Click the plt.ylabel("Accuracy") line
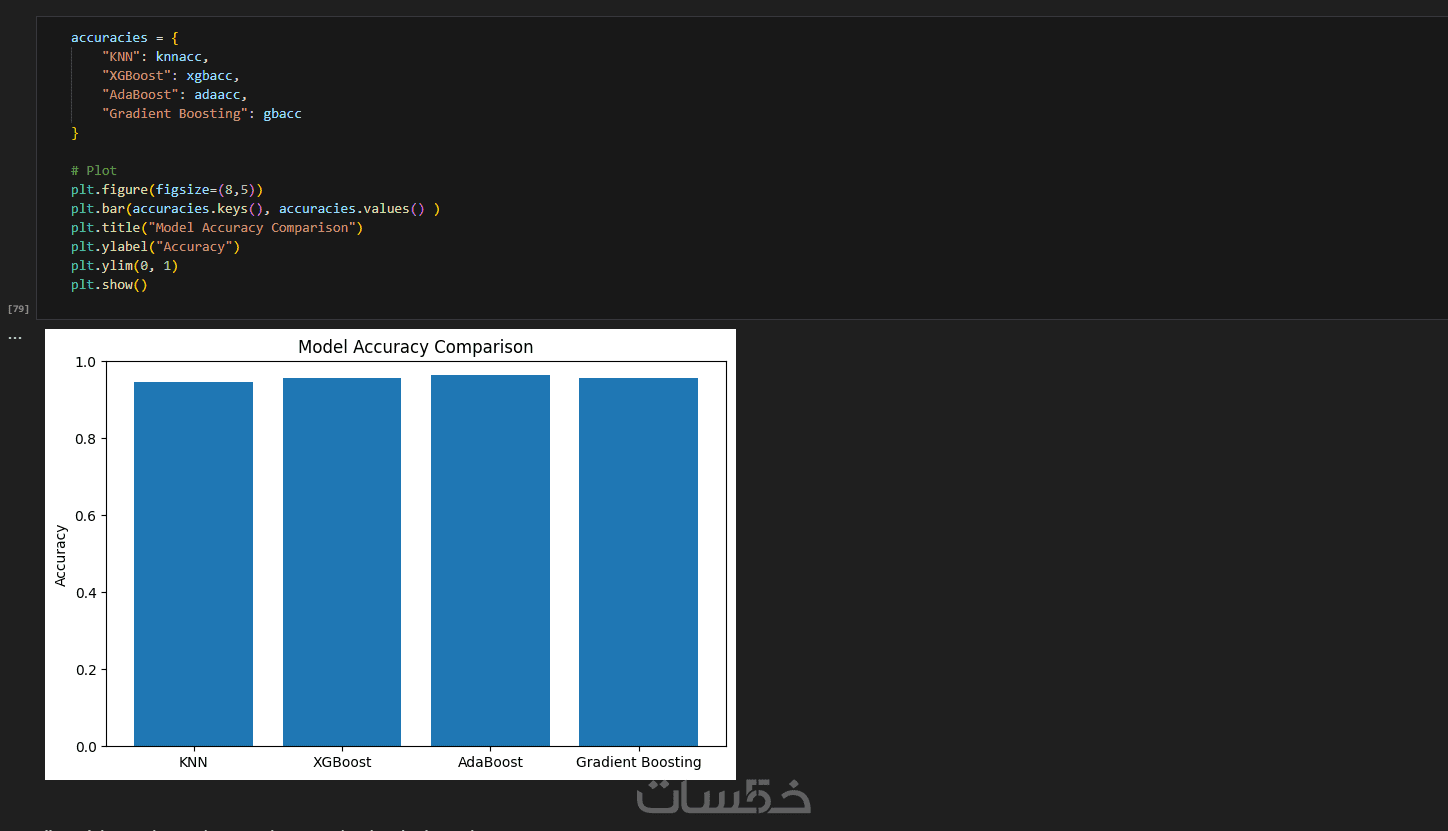 [x=155, y=247]
